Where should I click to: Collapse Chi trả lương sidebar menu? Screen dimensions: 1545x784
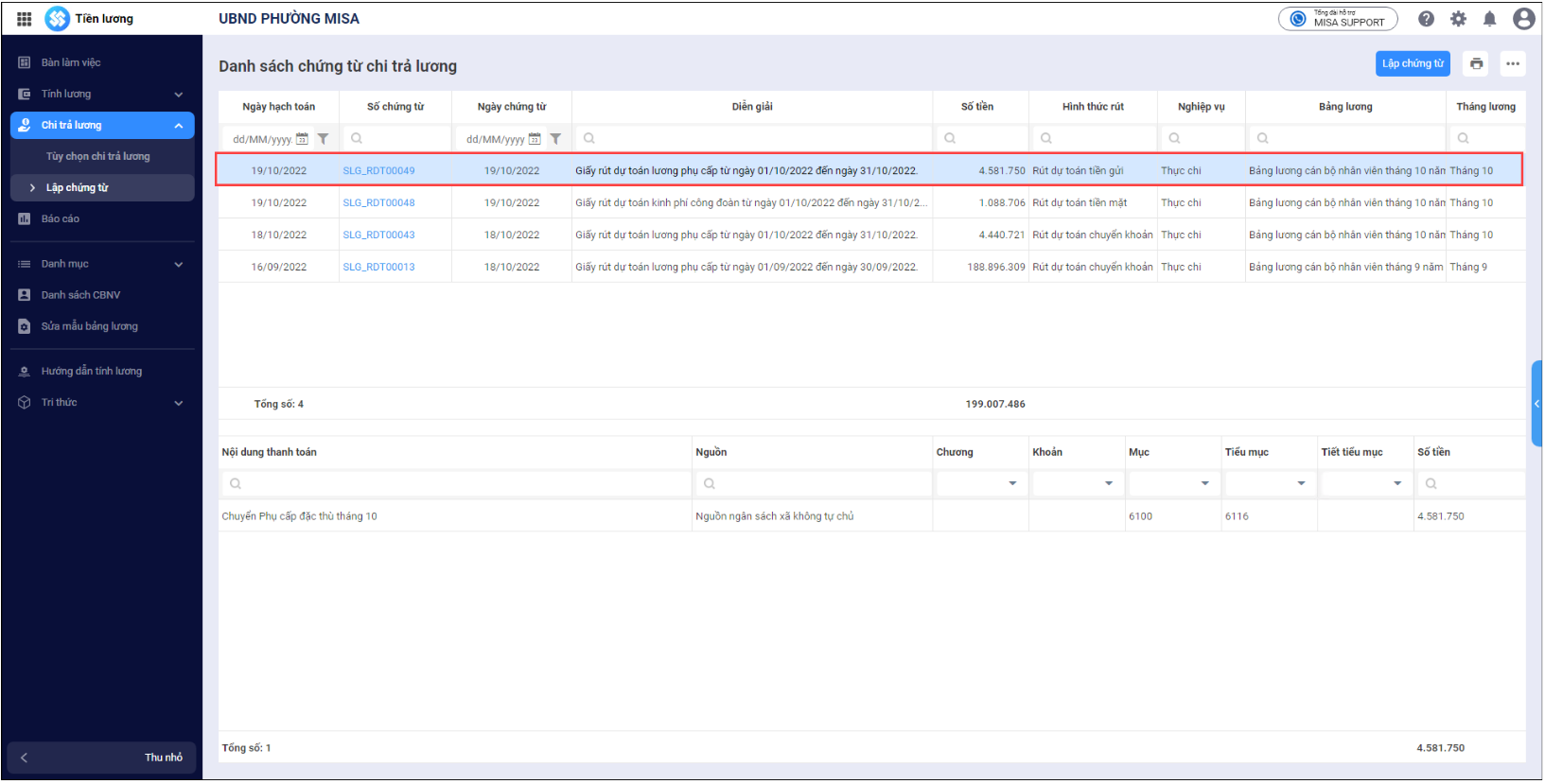pyautogui.click(x=102, y=125)
